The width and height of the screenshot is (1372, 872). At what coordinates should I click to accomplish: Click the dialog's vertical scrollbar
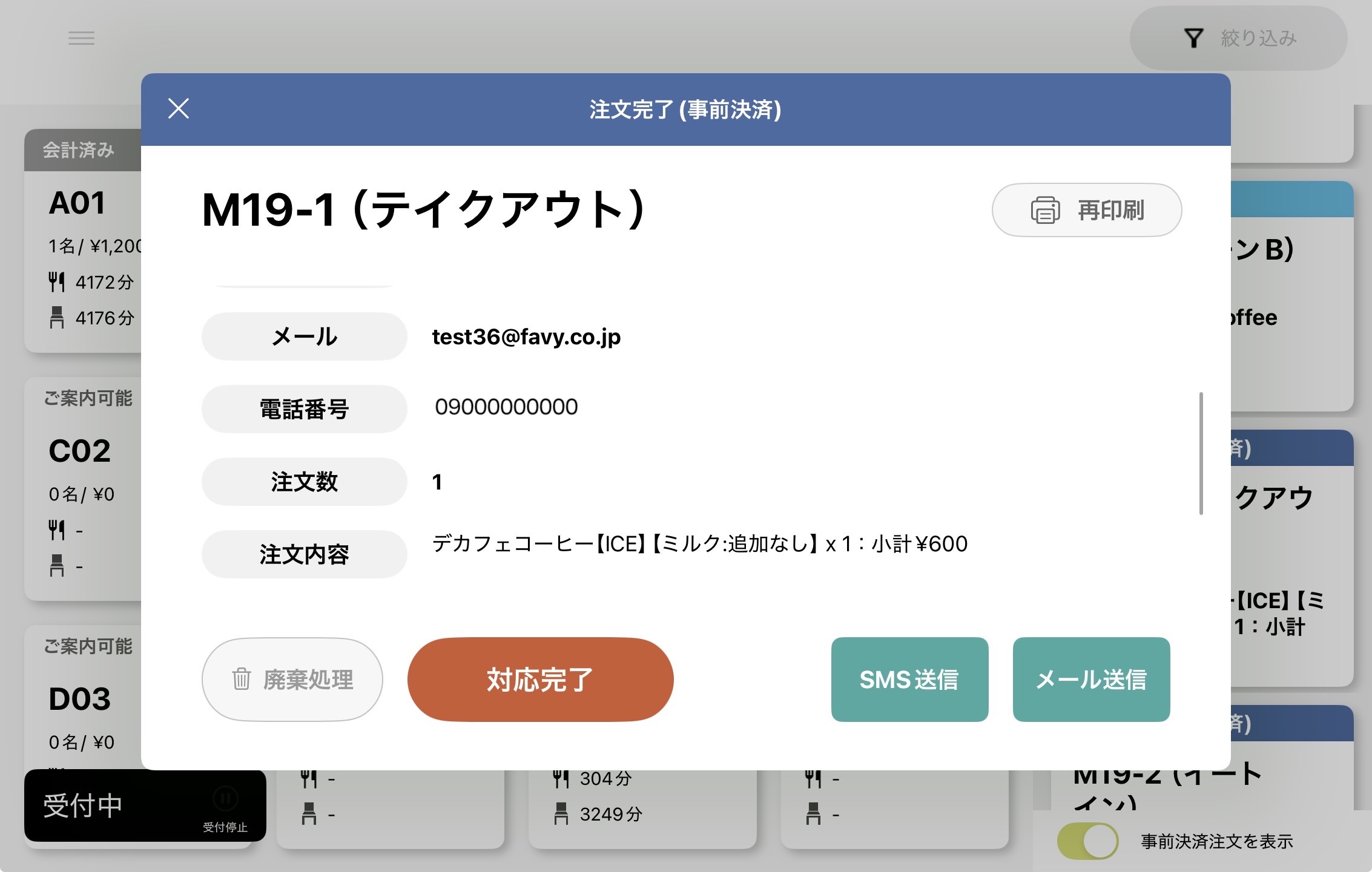click(1201, 454)
